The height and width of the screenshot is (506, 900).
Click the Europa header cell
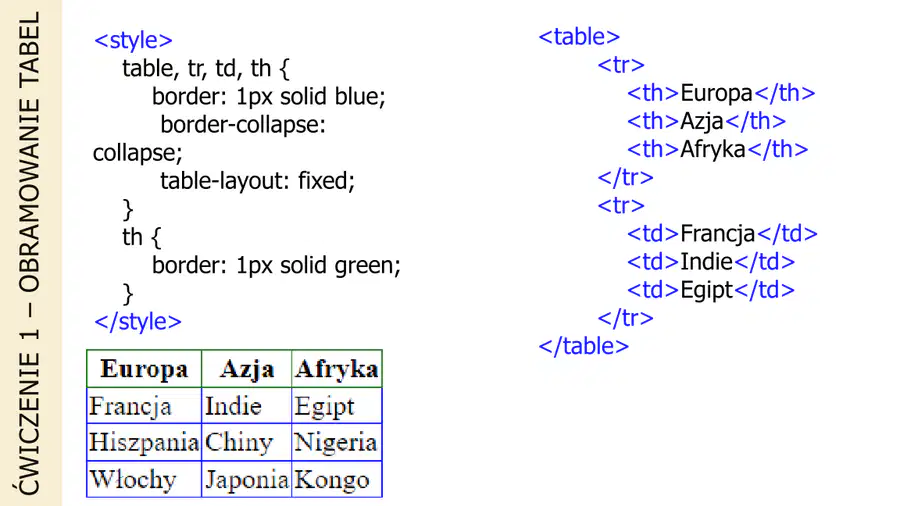click(144, 369)
